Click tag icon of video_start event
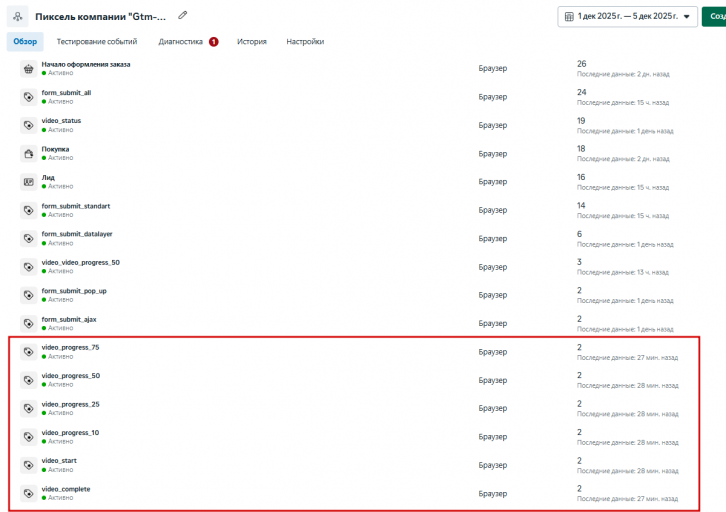The width and height of the screenshot is (726, 512). 29,465
